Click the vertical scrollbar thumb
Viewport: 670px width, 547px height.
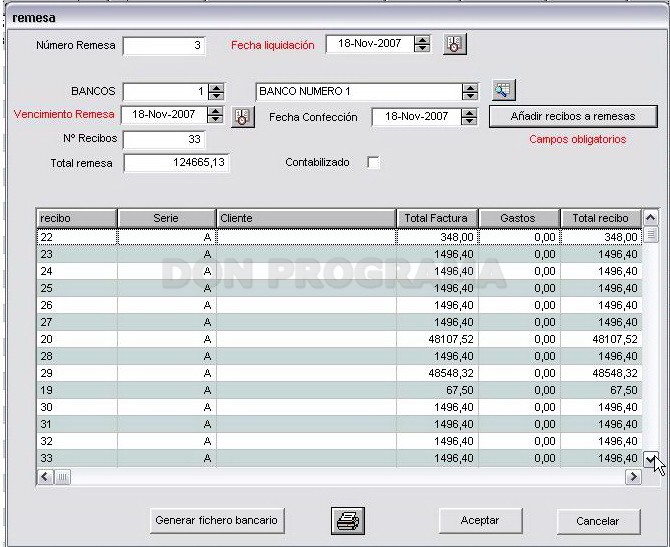point(650,235)
